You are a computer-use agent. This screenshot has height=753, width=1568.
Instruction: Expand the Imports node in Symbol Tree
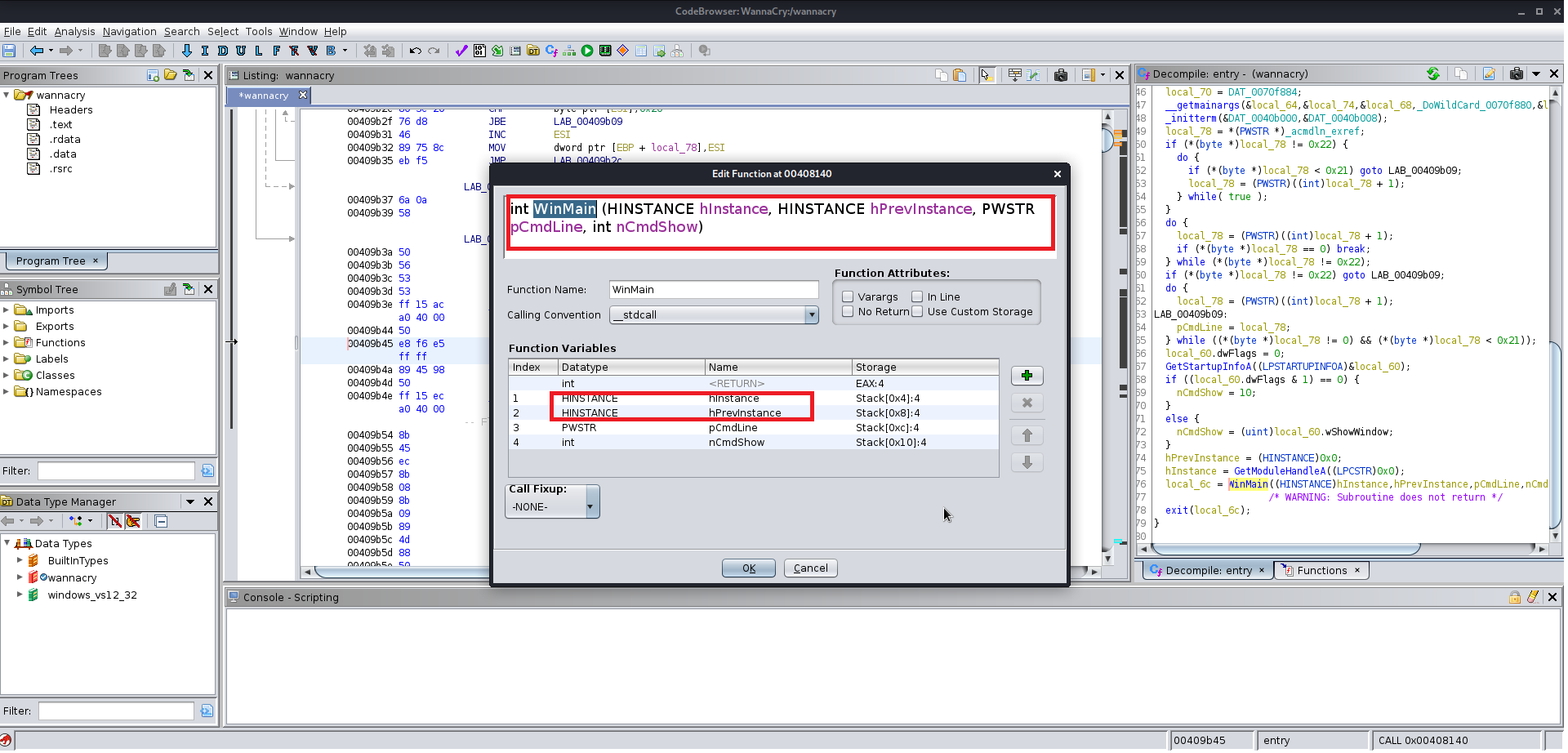point(7,310)
